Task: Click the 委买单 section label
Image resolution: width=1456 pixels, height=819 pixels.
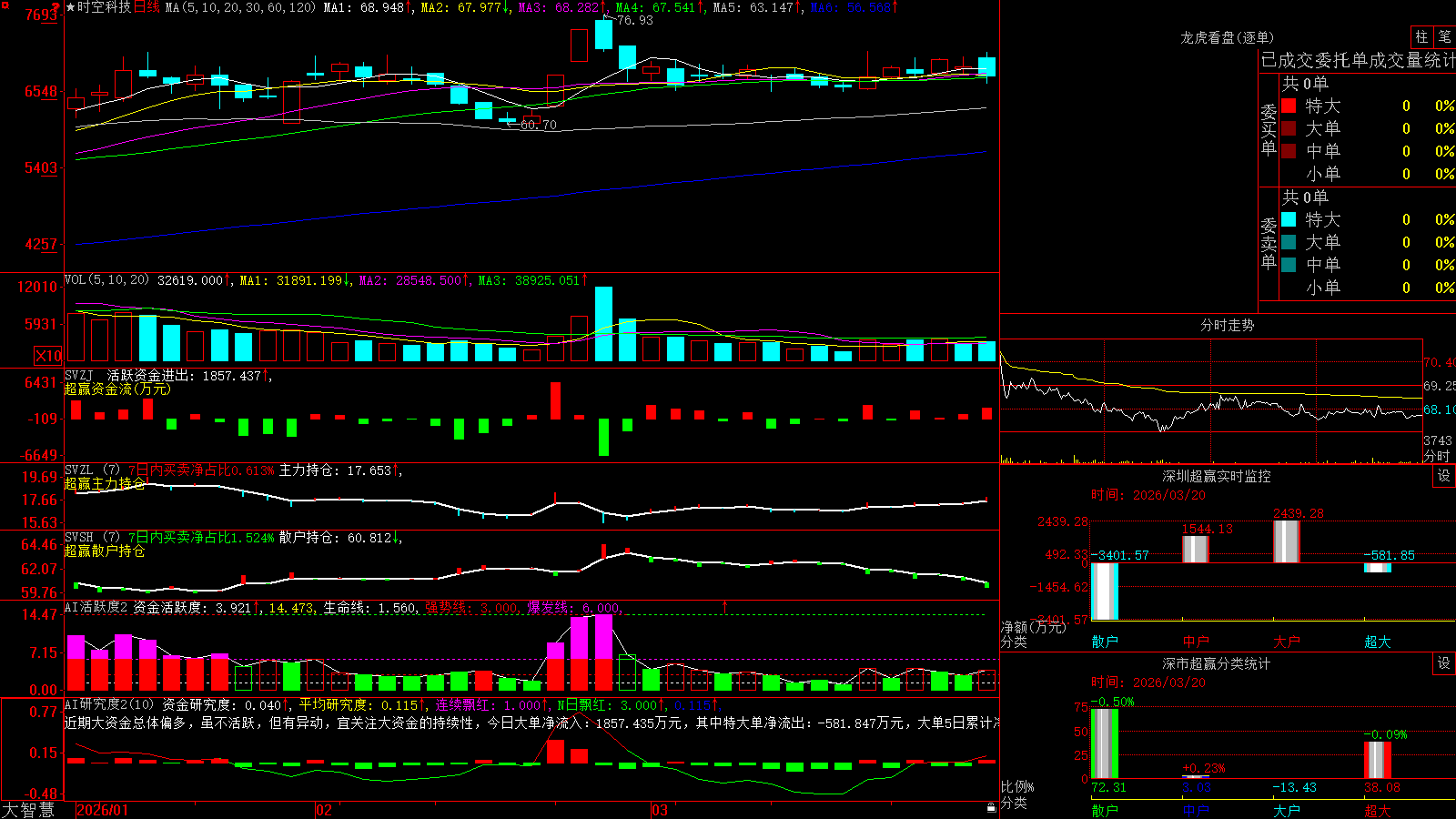Action: (1269, 129)
